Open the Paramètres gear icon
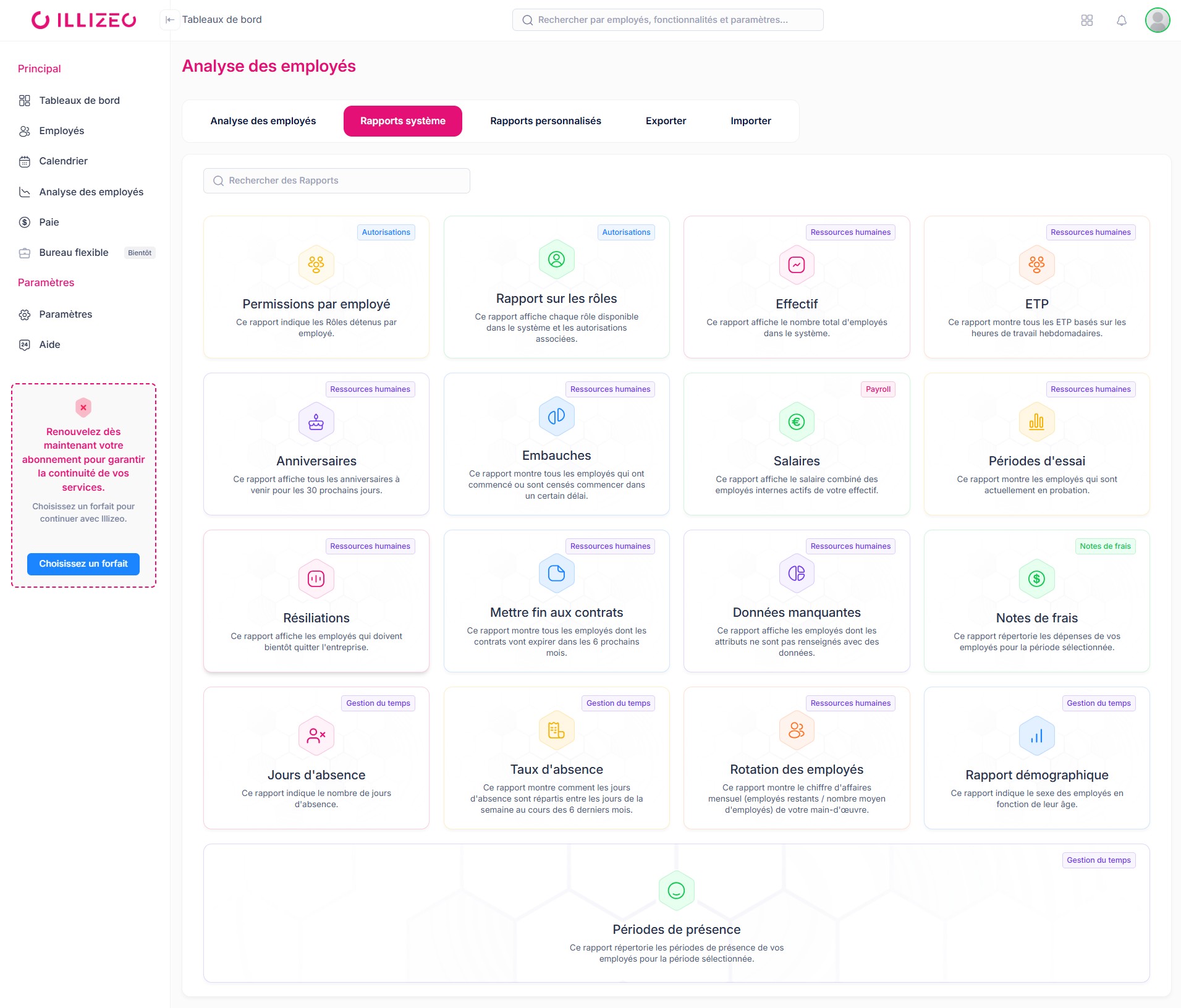 tap(25, 314)
